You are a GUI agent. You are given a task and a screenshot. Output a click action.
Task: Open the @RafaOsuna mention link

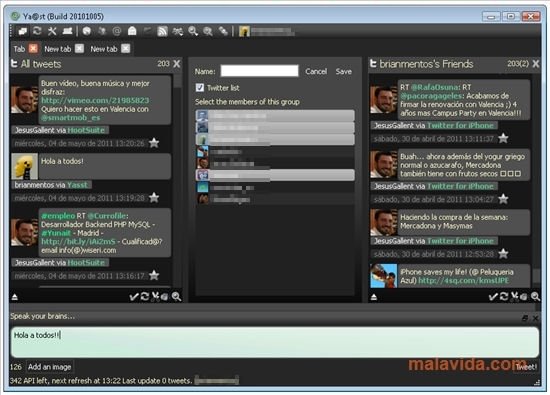coord(435,87)
